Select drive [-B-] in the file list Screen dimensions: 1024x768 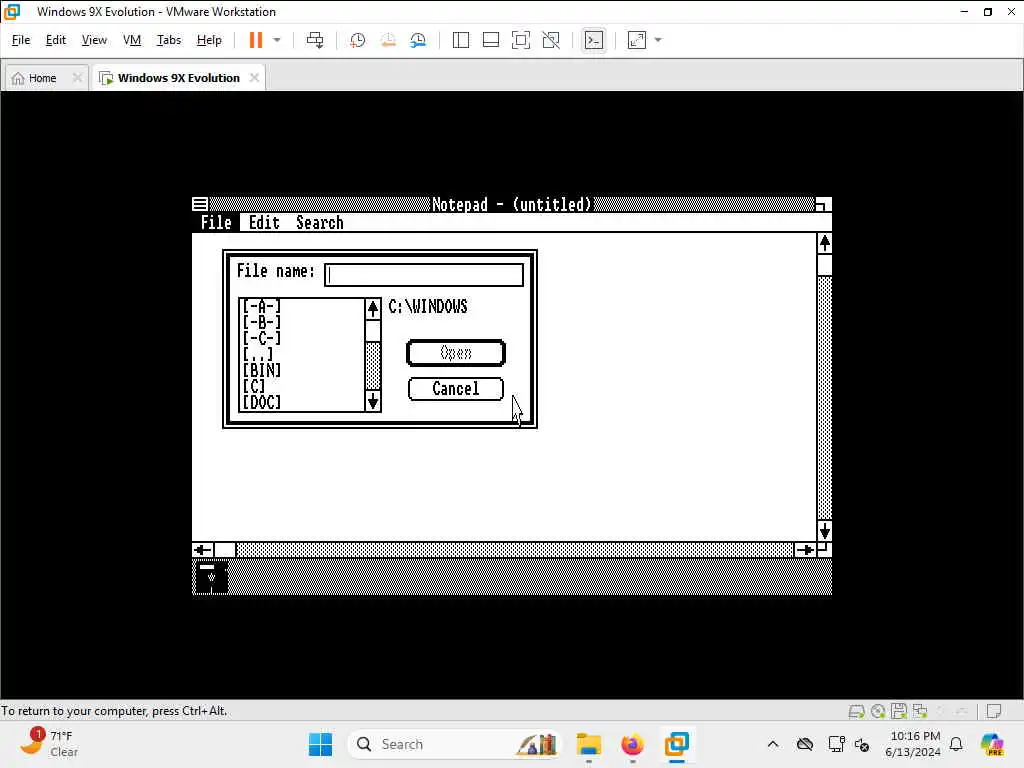261,322
